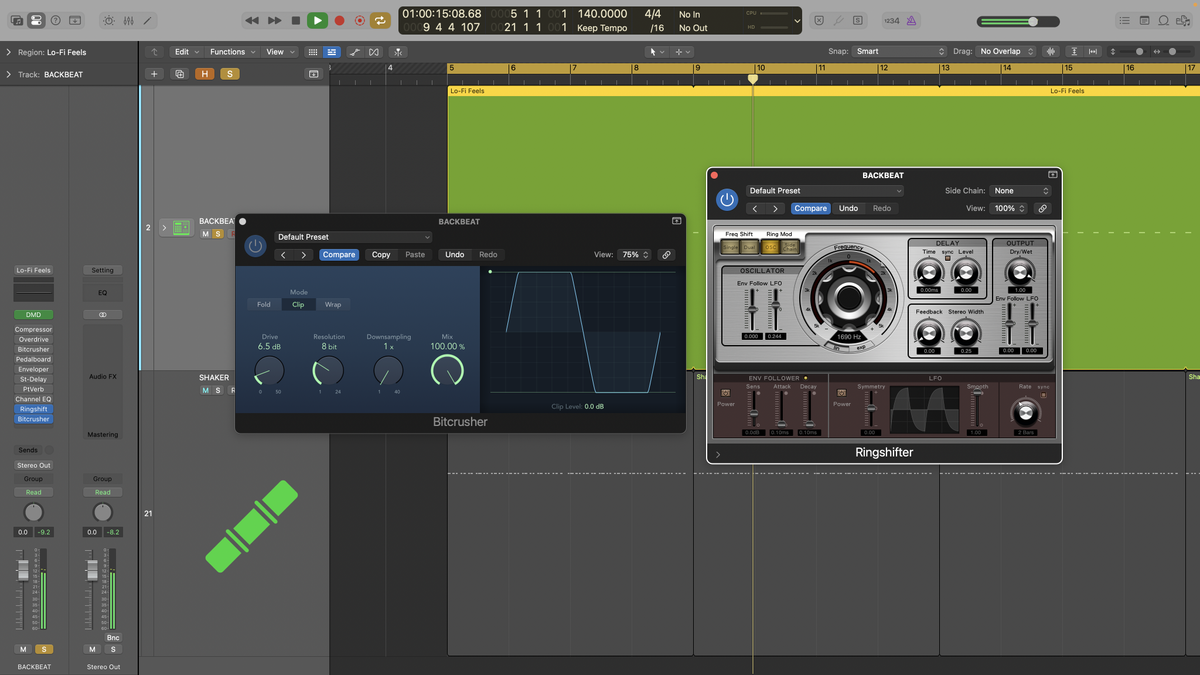Open the Loop Browser icon
1200x675 pixels.
click(x=1165, y=20)
